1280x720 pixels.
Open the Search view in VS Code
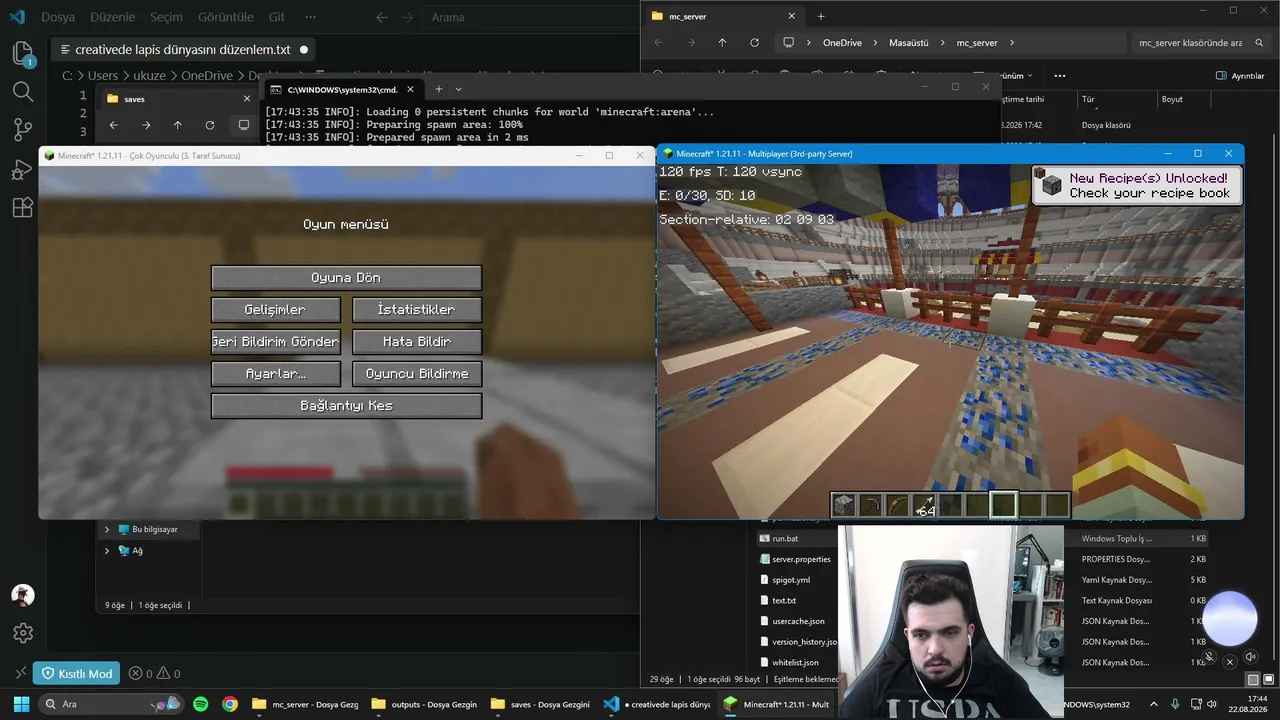pos(22,91)
